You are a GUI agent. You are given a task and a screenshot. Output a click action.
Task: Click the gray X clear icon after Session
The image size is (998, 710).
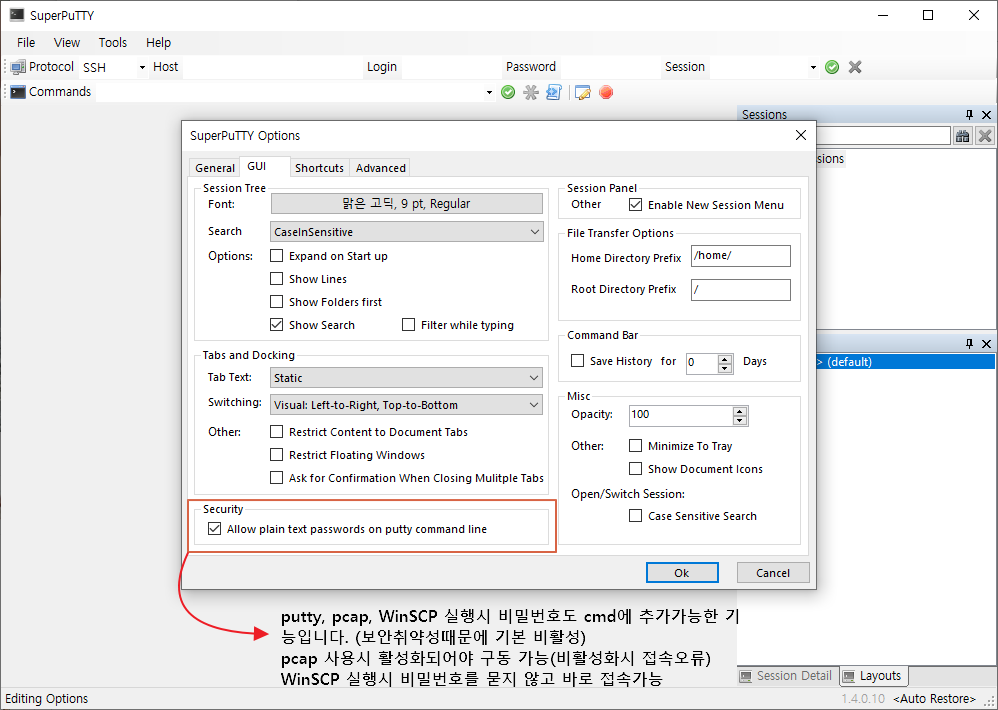855,67
